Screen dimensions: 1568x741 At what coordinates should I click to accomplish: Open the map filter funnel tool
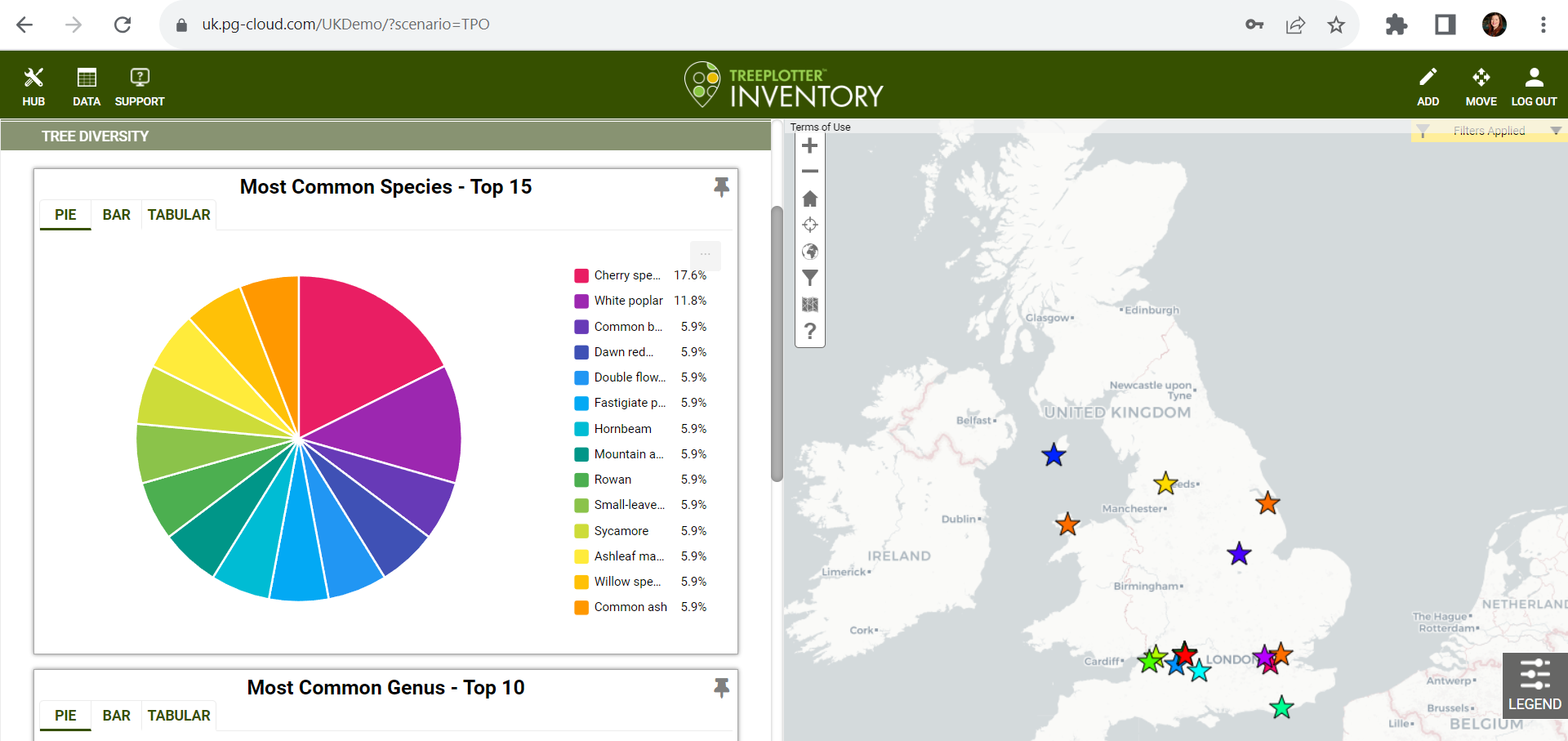tap(809, 278)
